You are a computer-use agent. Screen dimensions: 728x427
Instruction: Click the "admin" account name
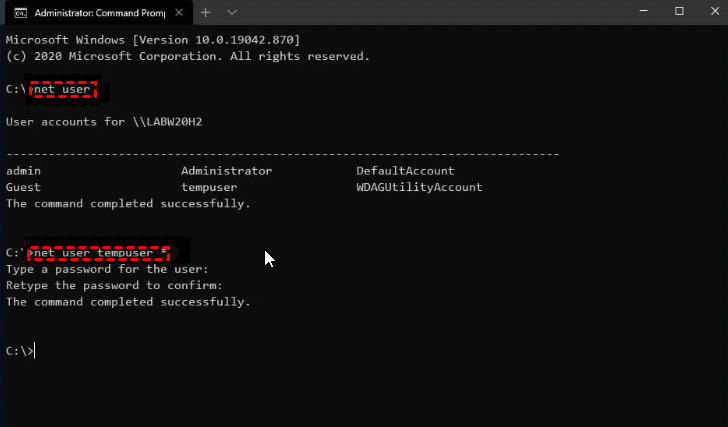point(23,171)
